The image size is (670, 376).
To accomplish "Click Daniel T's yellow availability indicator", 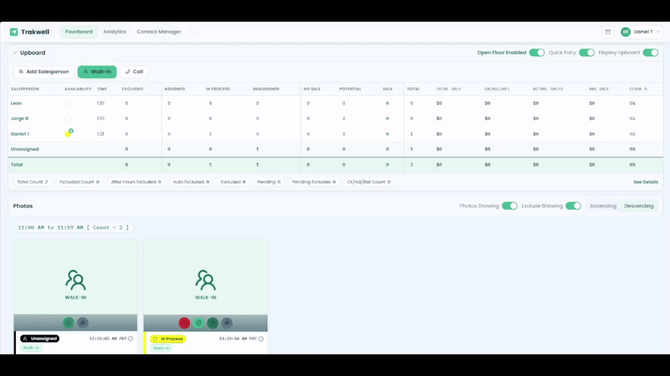I will (68, 134).
